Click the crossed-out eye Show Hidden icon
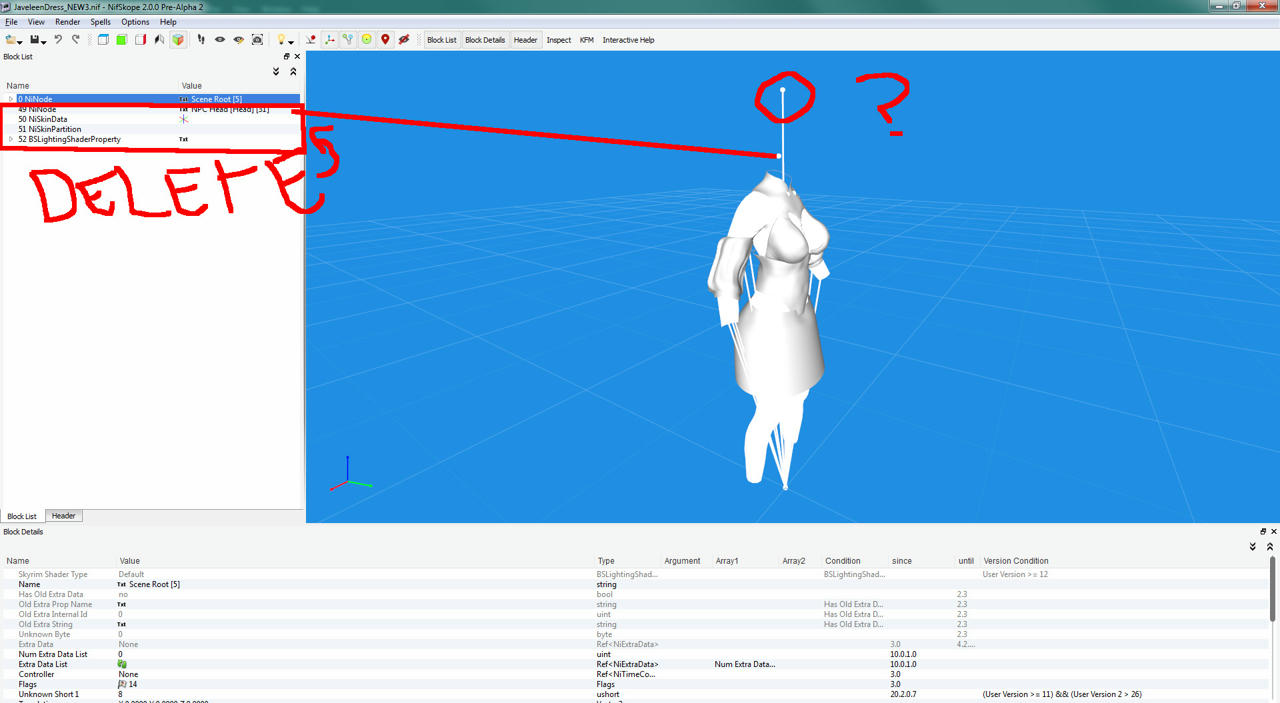This screenshot has width=1280, height=703. (404, 40)
